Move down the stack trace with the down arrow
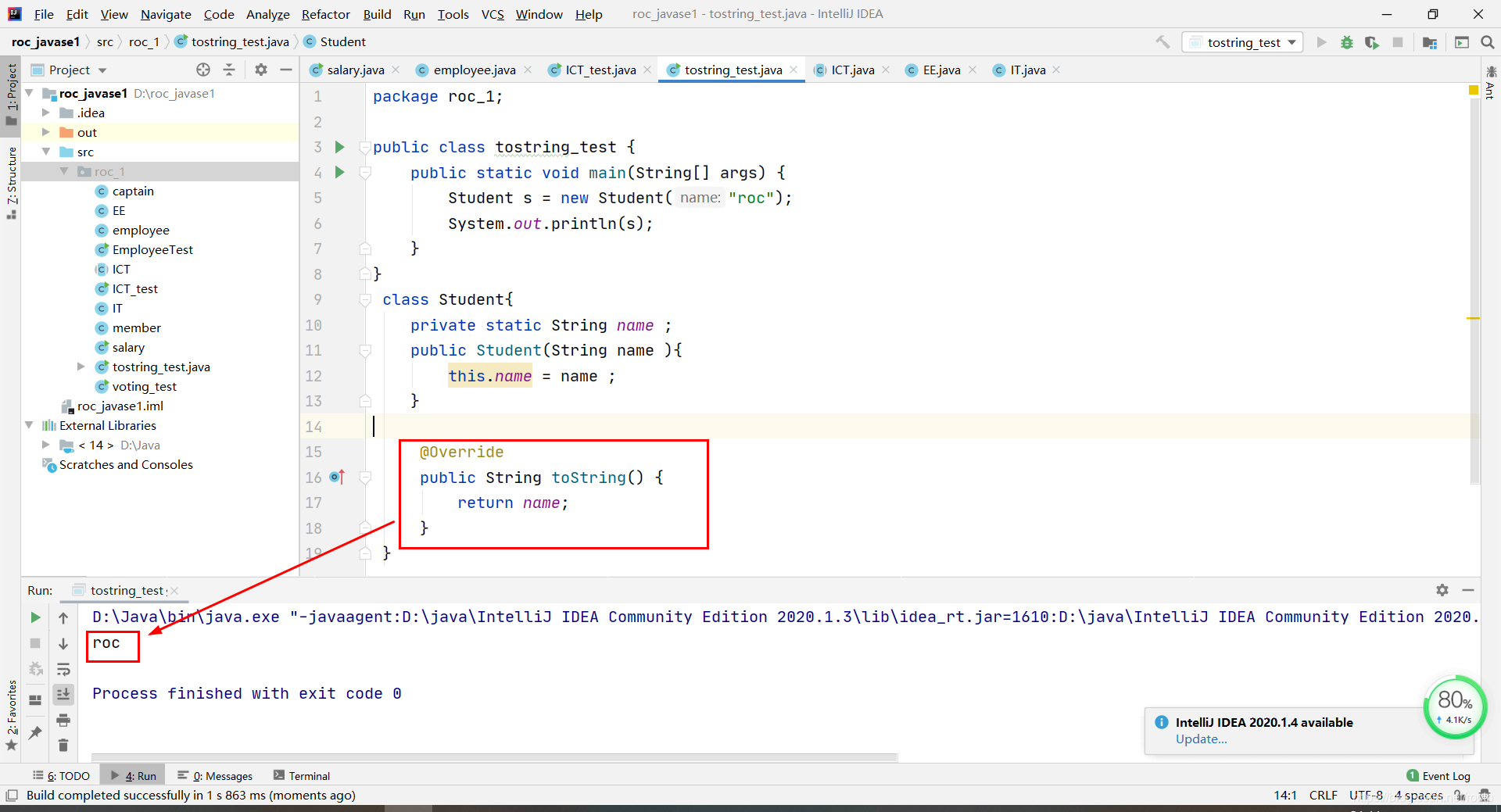 63,643
